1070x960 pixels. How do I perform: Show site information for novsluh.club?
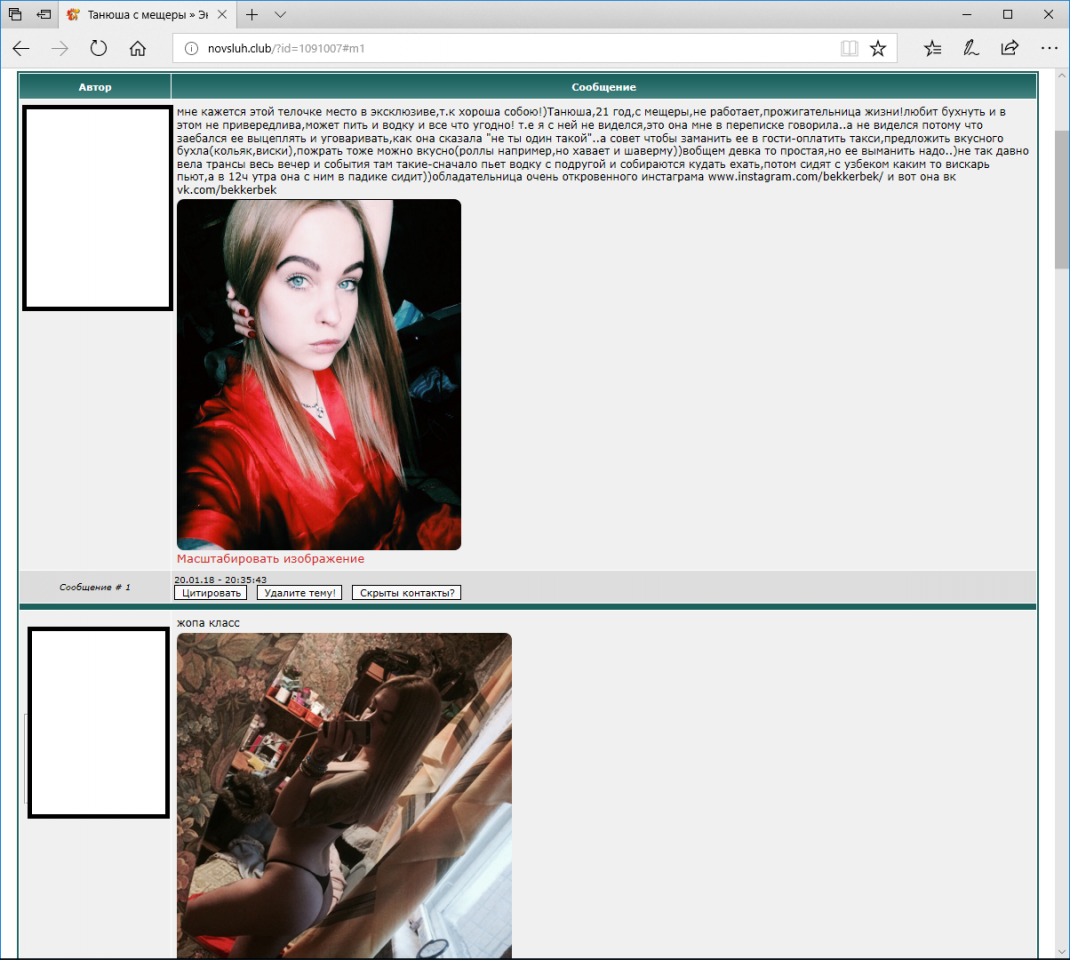pos(190,48)
